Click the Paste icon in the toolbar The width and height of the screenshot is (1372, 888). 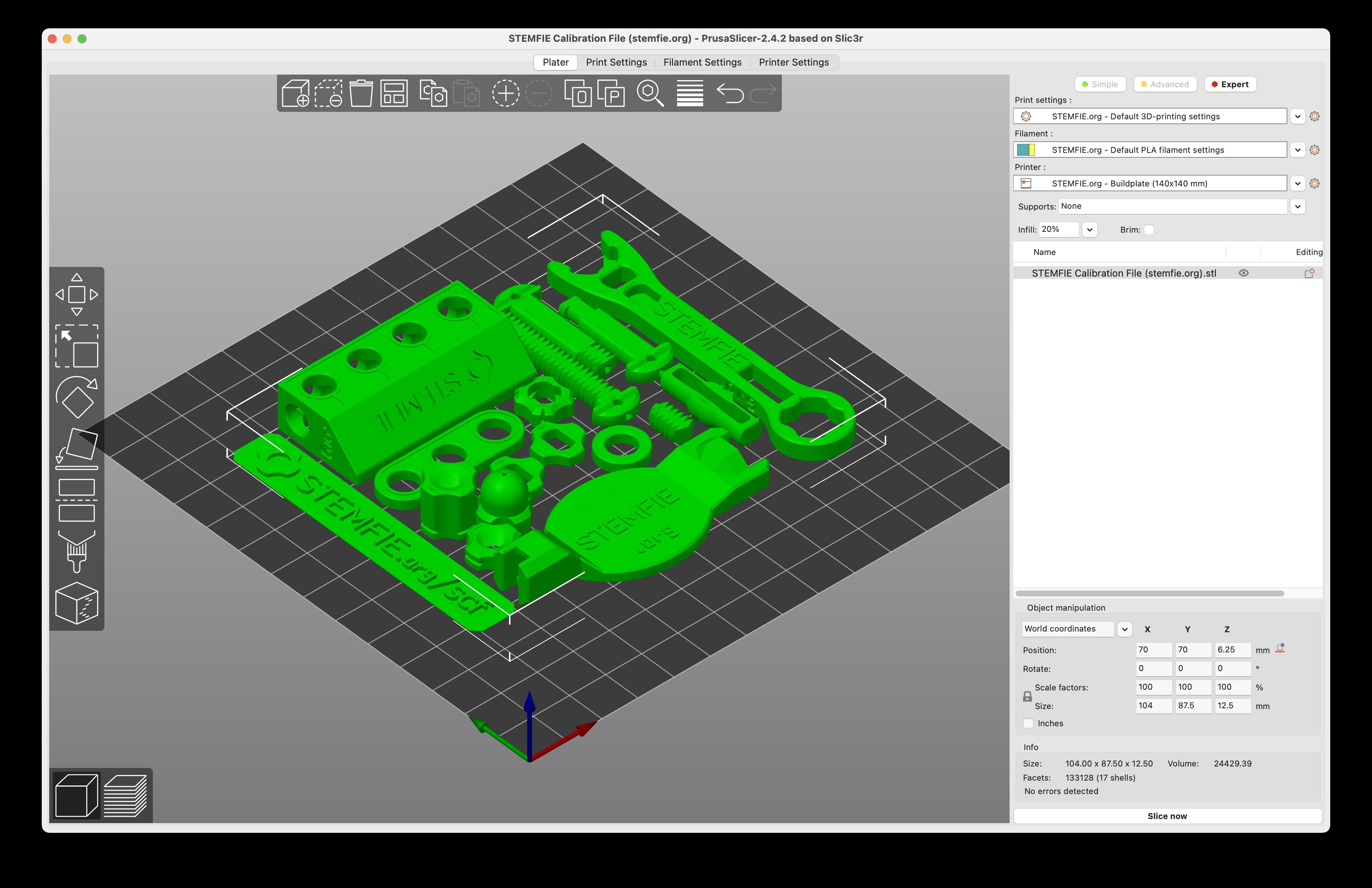pos(466,93)
